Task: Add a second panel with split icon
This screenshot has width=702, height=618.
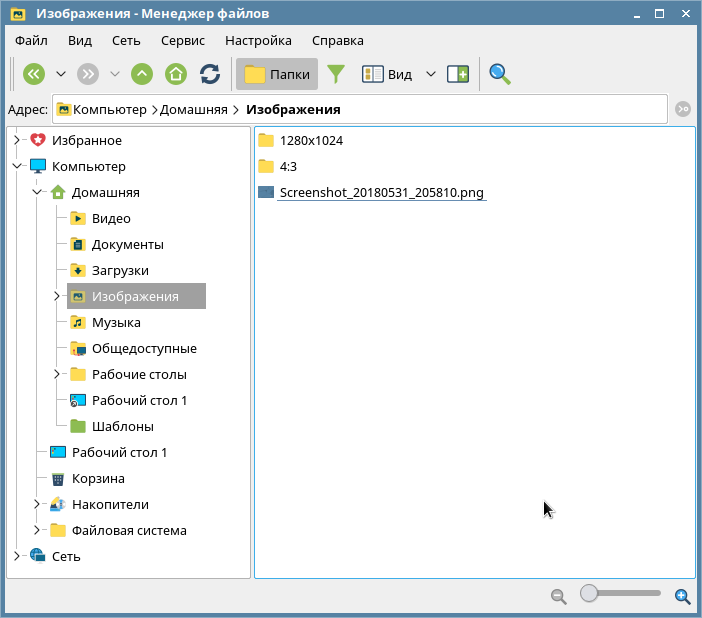Action: [x=458, y=74]
